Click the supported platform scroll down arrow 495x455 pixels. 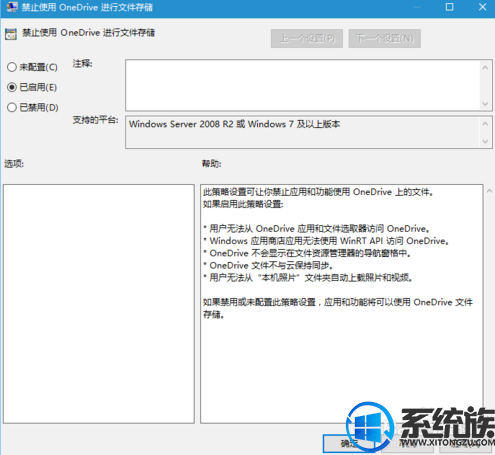click(485, 142)
